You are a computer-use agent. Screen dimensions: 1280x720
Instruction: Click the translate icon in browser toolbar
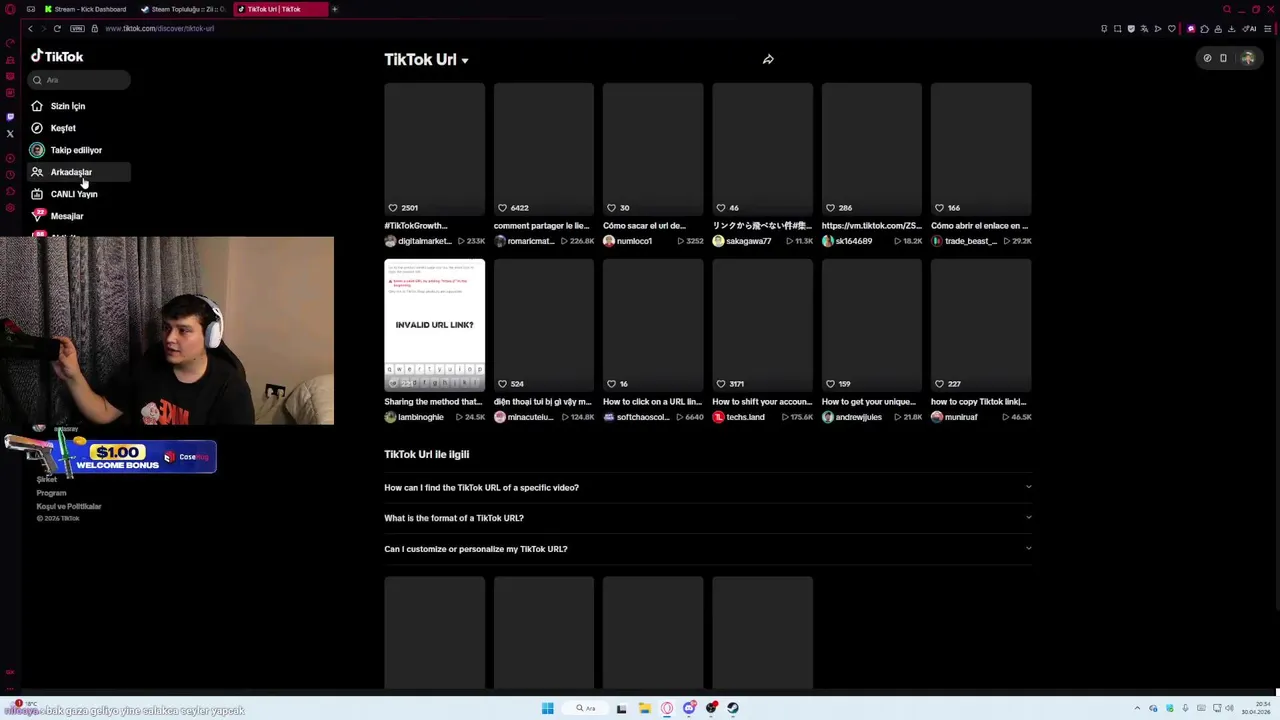pyautogui.click(x=1144, y=29)
